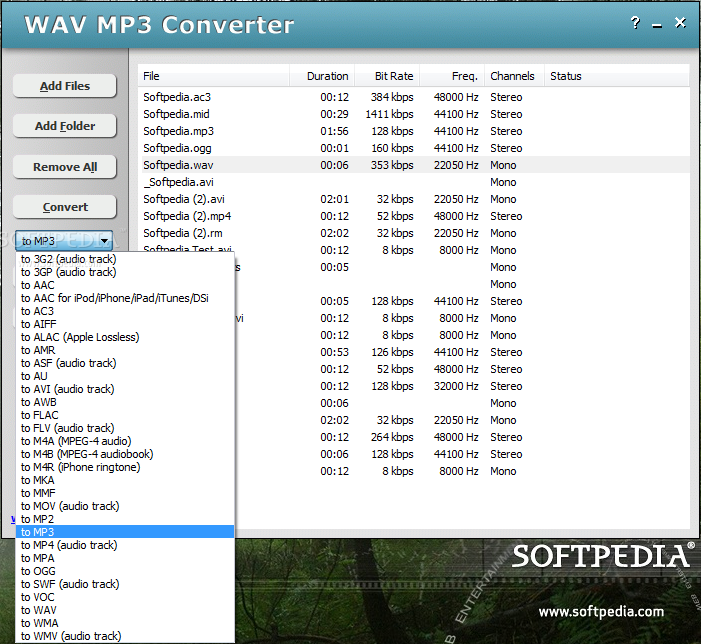Screen dimensions: 701x644
Task: Select Softpedia.ogg file row
Action: tap(416, 148)
